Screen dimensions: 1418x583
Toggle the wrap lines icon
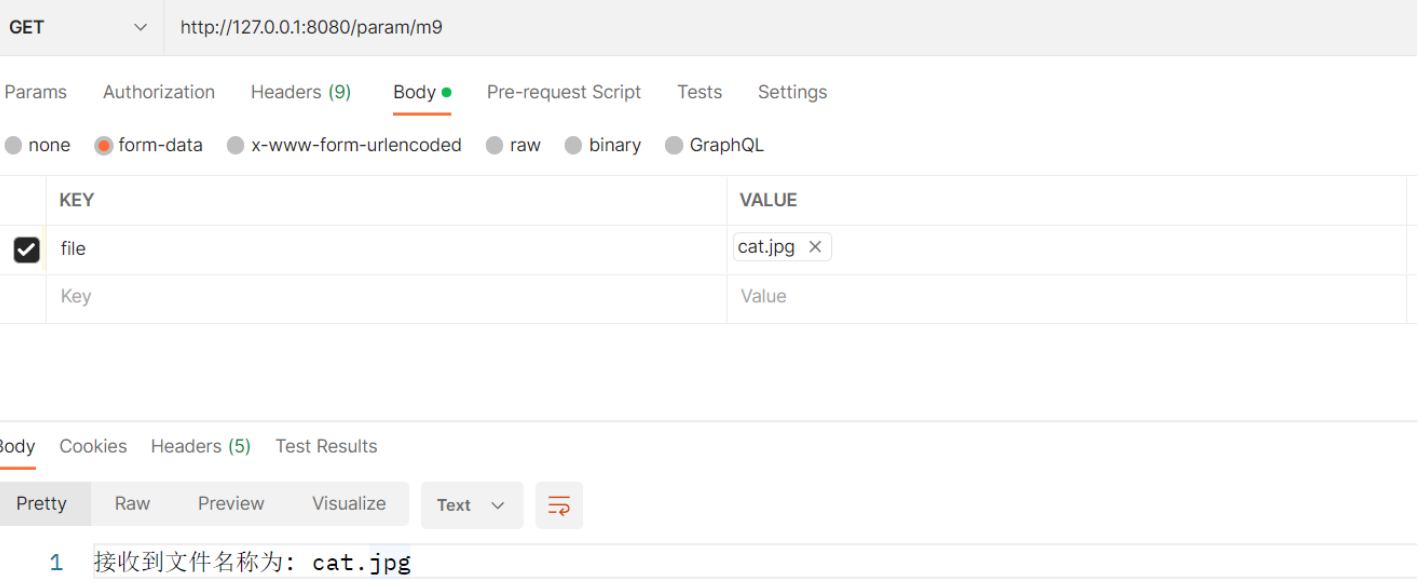559,505
